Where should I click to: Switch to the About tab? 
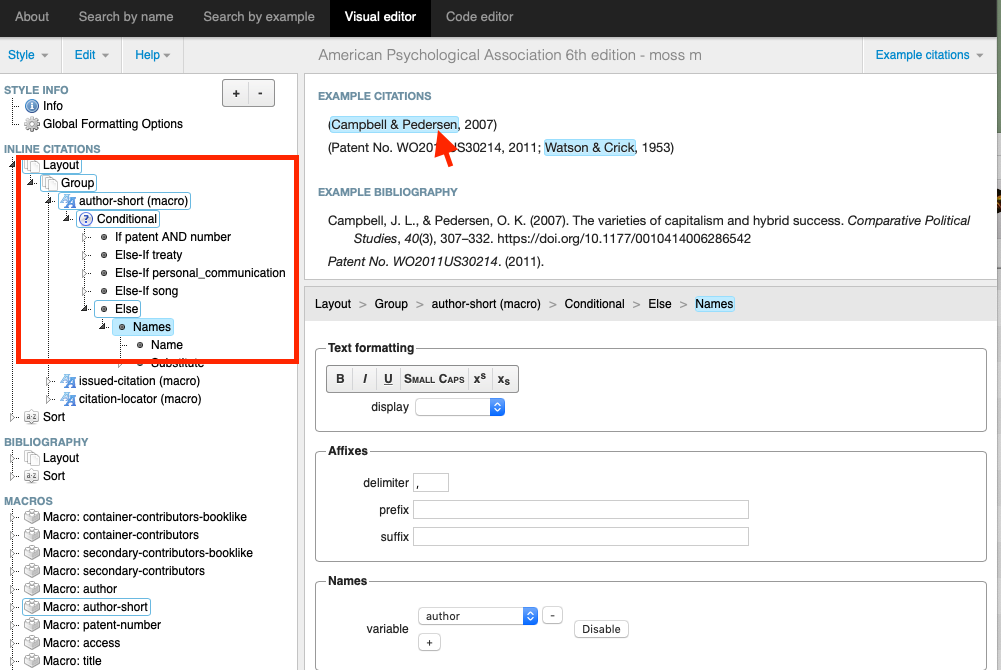[32, 17]
